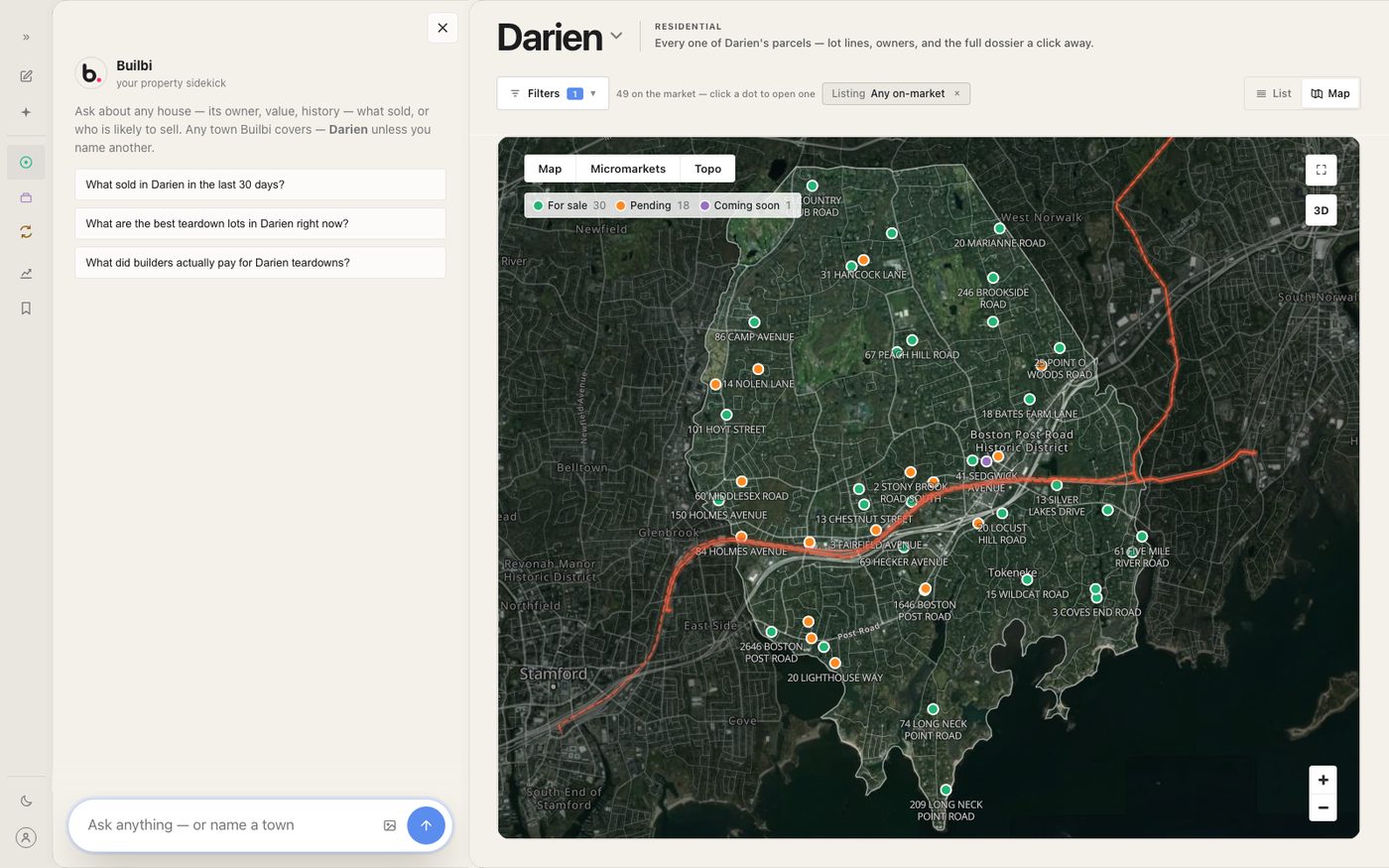Switch to List view
The image size is (1389, 868).
click(1273, 93)
